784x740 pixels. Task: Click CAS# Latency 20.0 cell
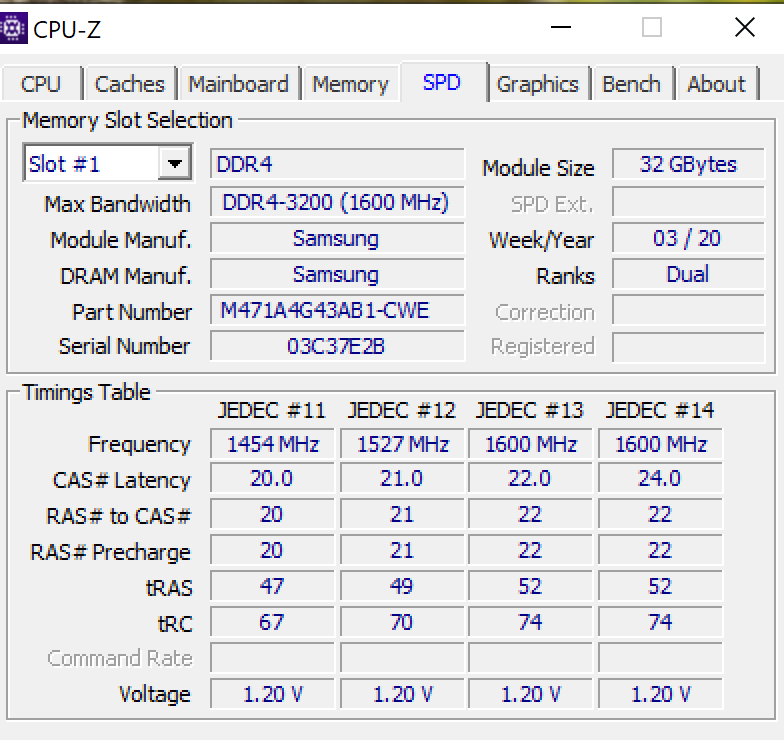(x=272, y=478)
